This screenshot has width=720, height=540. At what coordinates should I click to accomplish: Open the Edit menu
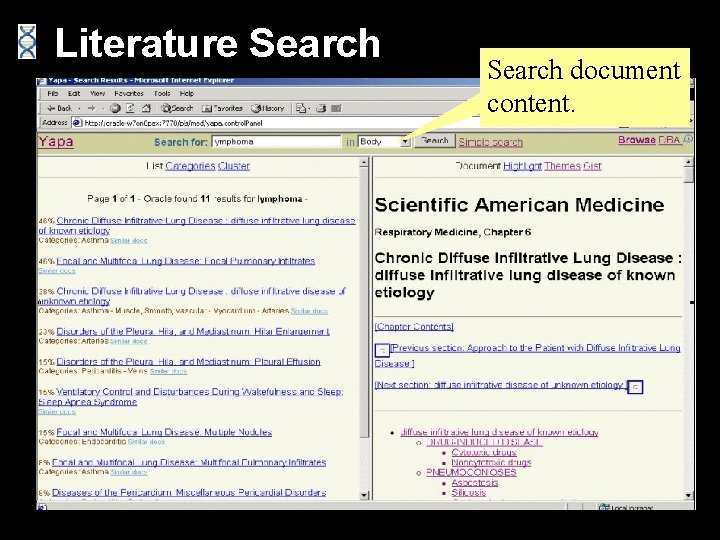click(x=74, y=93)
